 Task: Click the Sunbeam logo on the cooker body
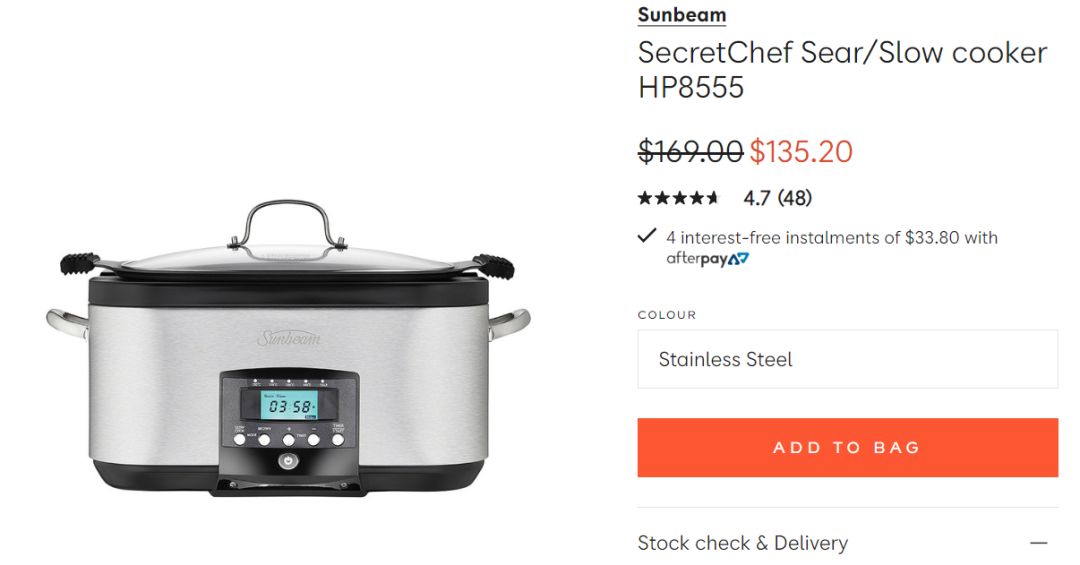tap(289, 338)
